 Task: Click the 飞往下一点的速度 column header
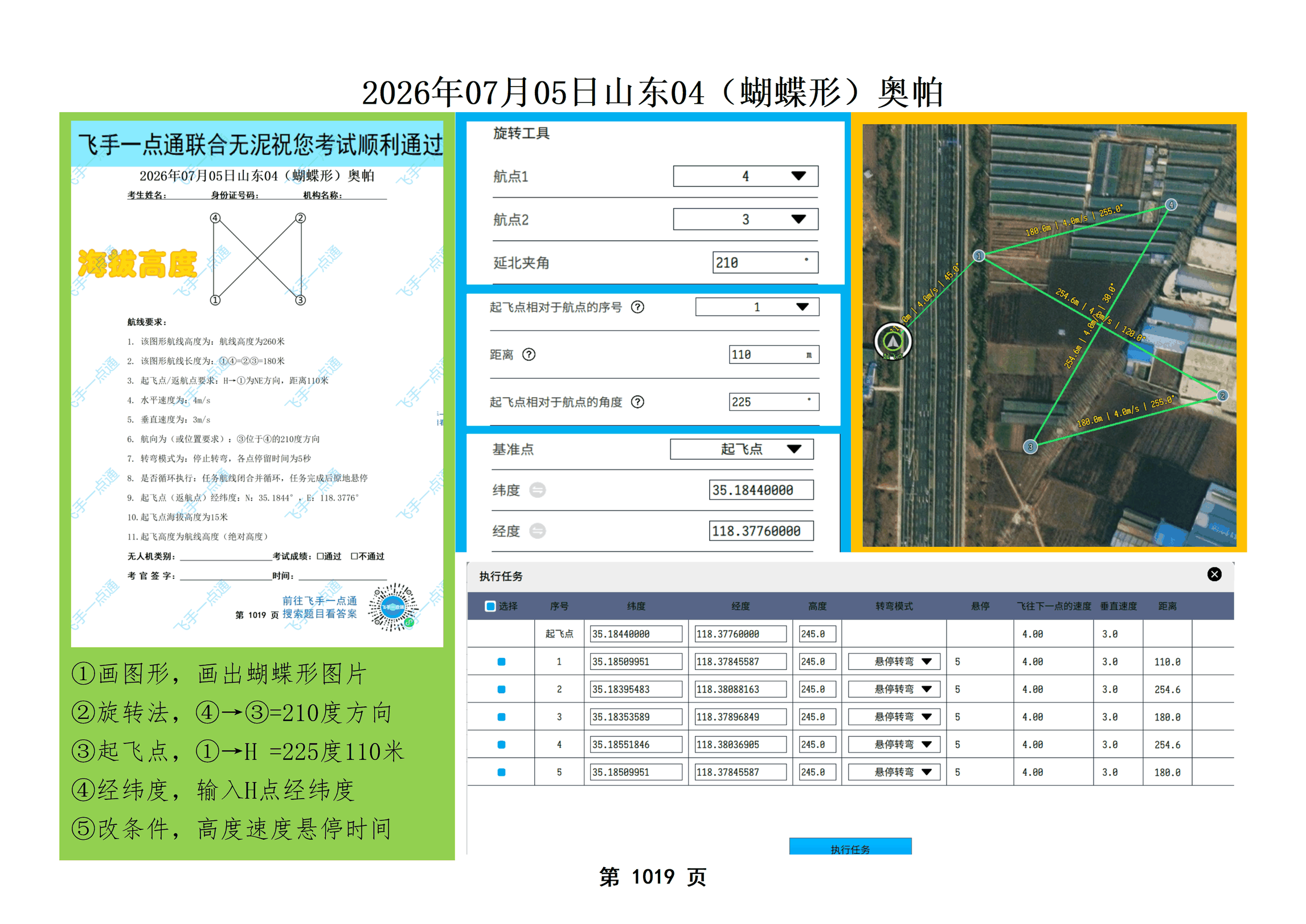(1054, 606)
